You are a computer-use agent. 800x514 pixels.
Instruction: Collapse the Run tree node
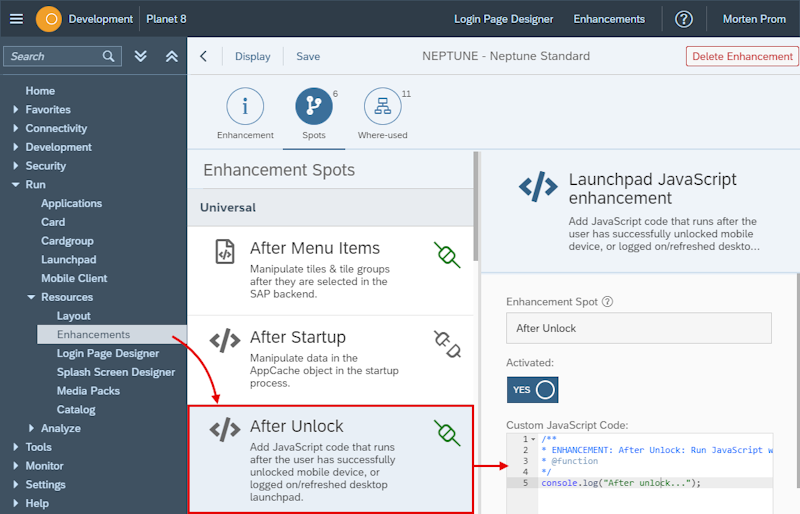pos(16,185)
